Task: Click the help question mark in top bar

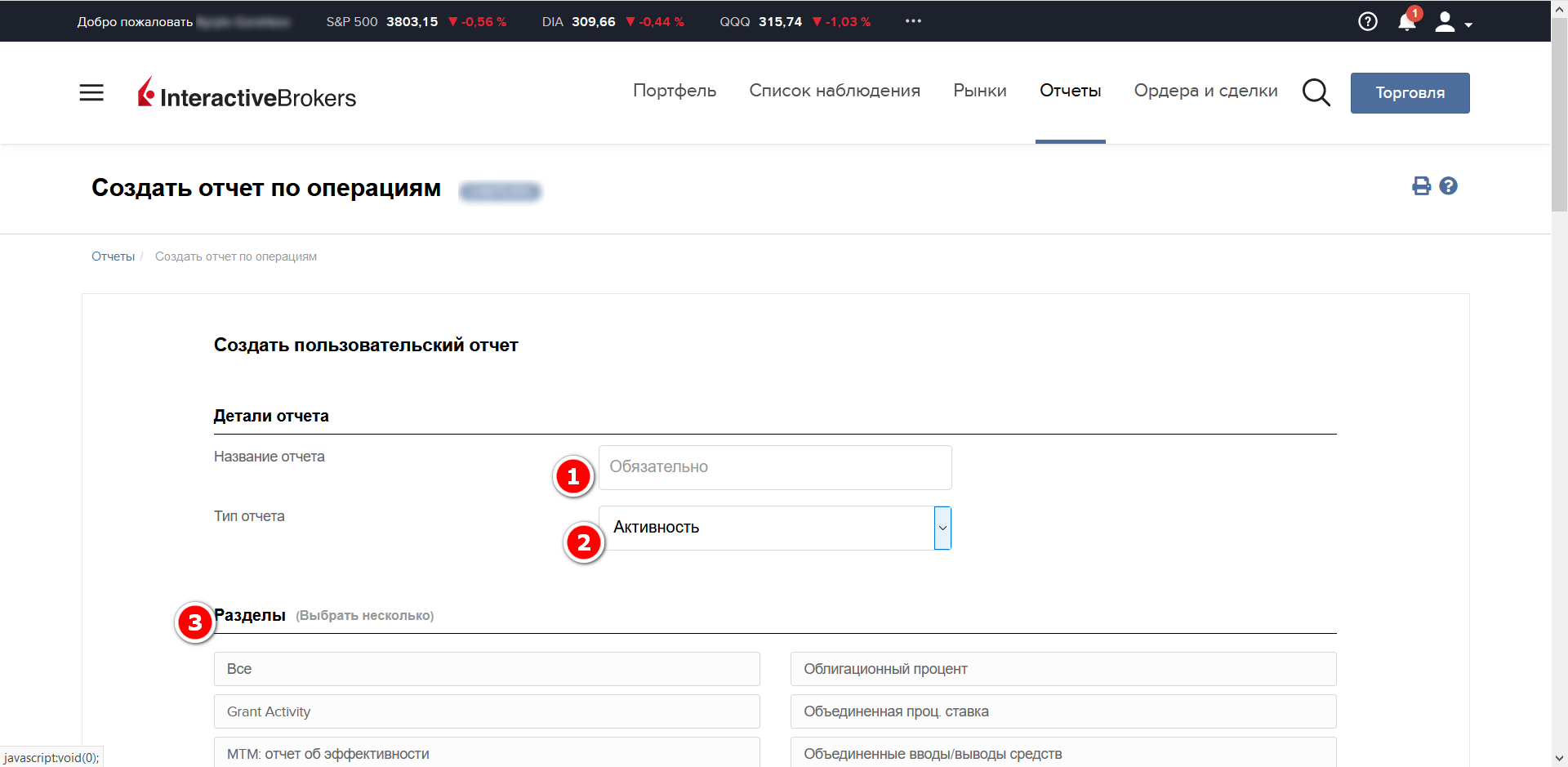Action: pos(1367,22)
